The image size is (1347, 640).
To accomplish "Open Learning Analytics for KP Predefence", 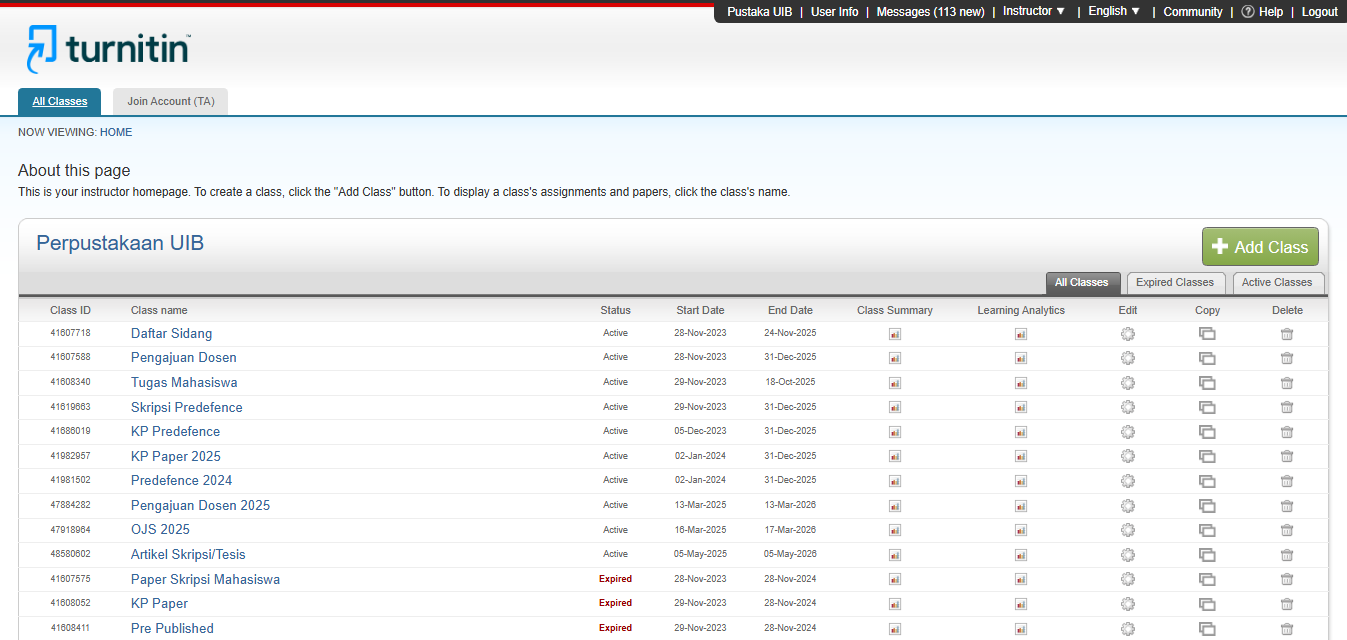I will [1021, 432].
